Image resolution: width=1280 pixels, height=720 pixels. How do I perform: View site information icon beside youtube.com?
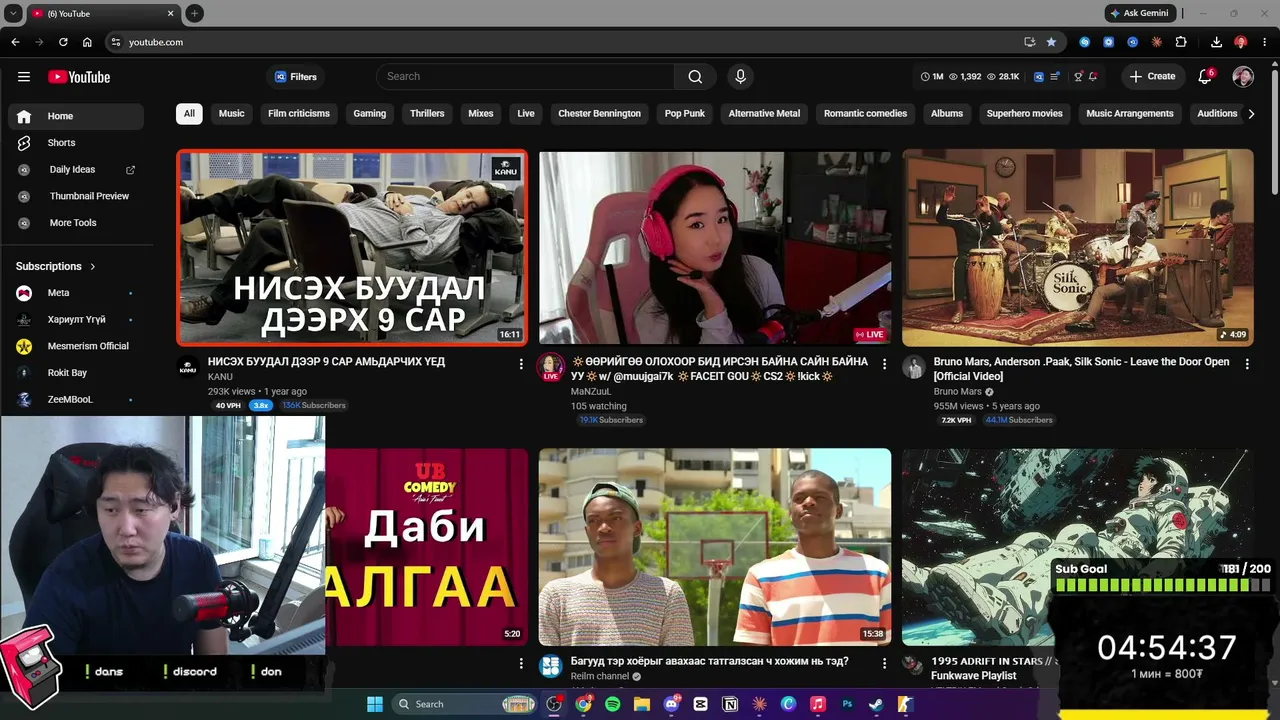click(x=116, y=42)
